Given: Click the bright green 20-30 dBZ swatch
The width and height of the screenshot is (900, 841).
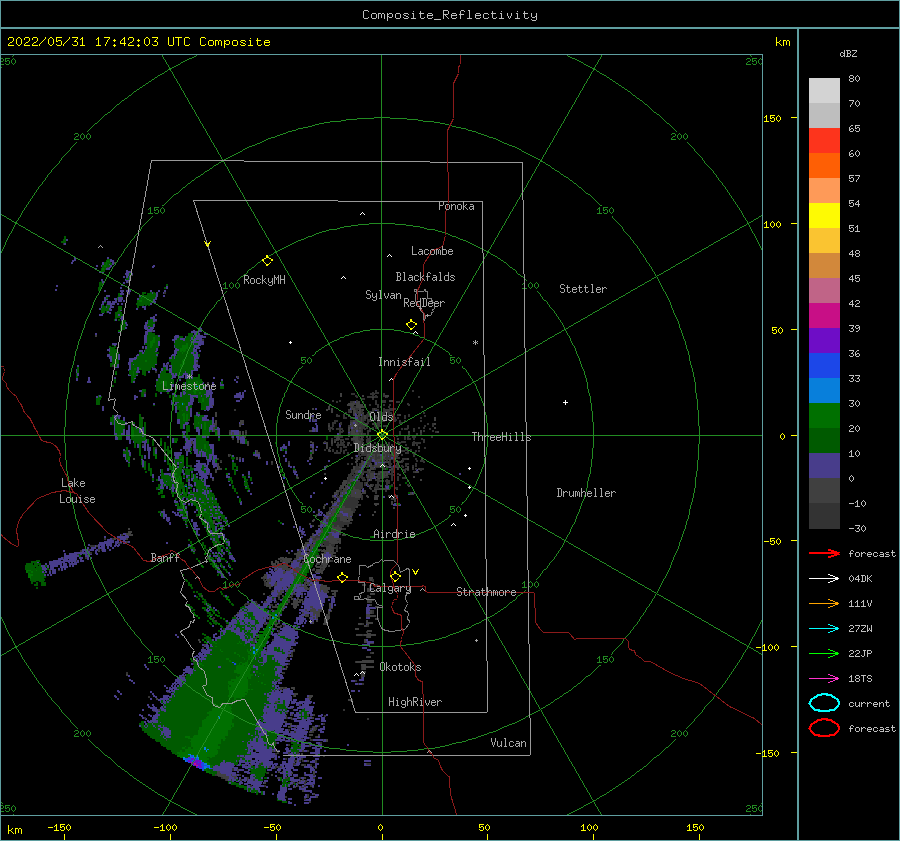Looking at the screenshot, I should click(824, 416).
